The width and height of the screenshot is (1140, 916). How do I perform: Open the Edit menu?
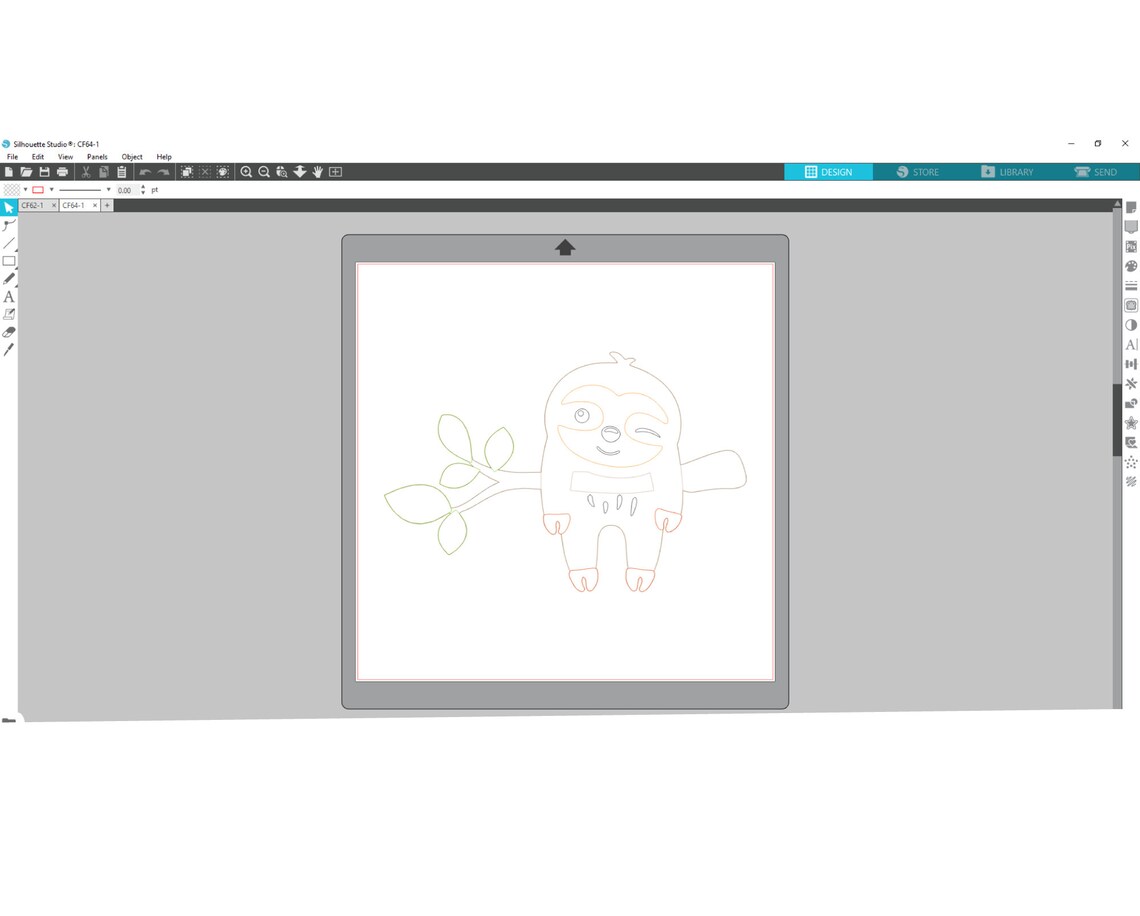[x=38, y=157]
